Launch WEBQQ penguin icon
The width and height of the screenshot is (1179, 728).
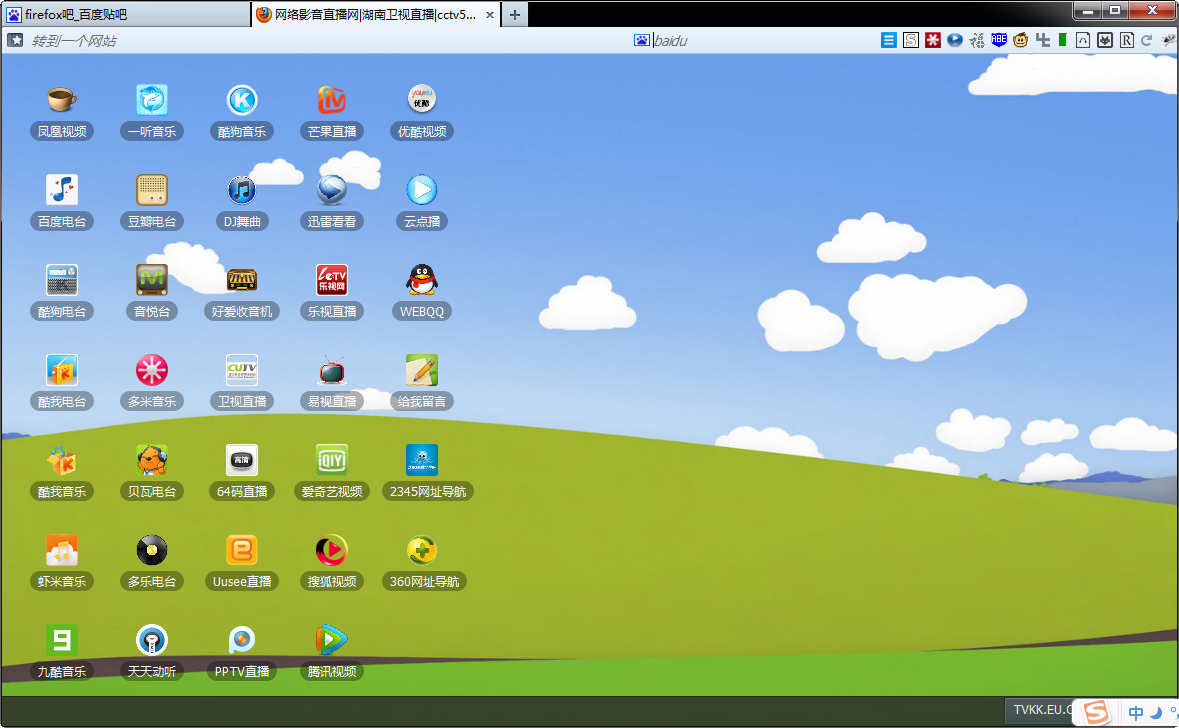tap(422, 280)
